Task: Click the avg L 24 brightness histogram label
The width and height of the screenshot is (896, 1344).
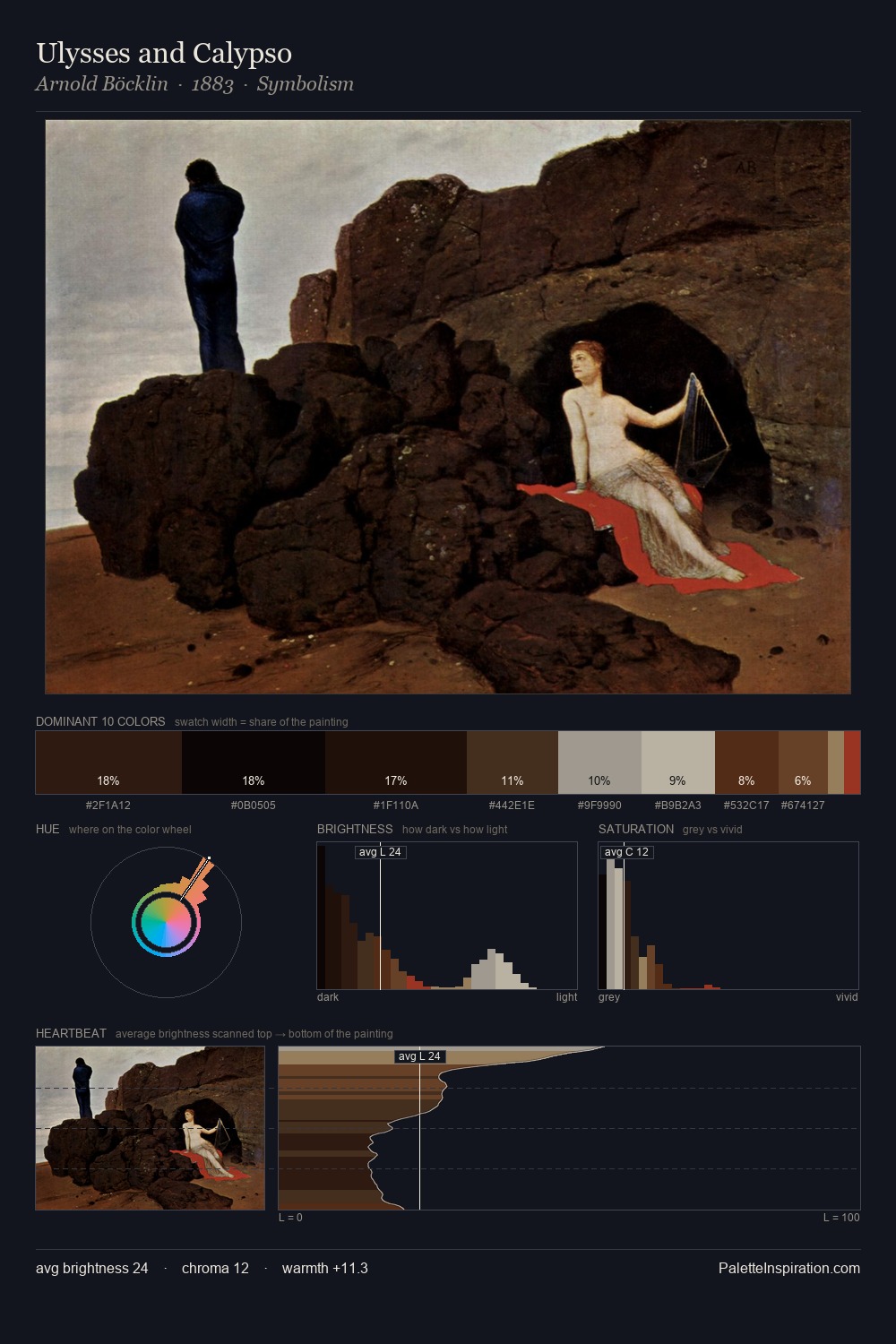Action: (x=380, y=852)
